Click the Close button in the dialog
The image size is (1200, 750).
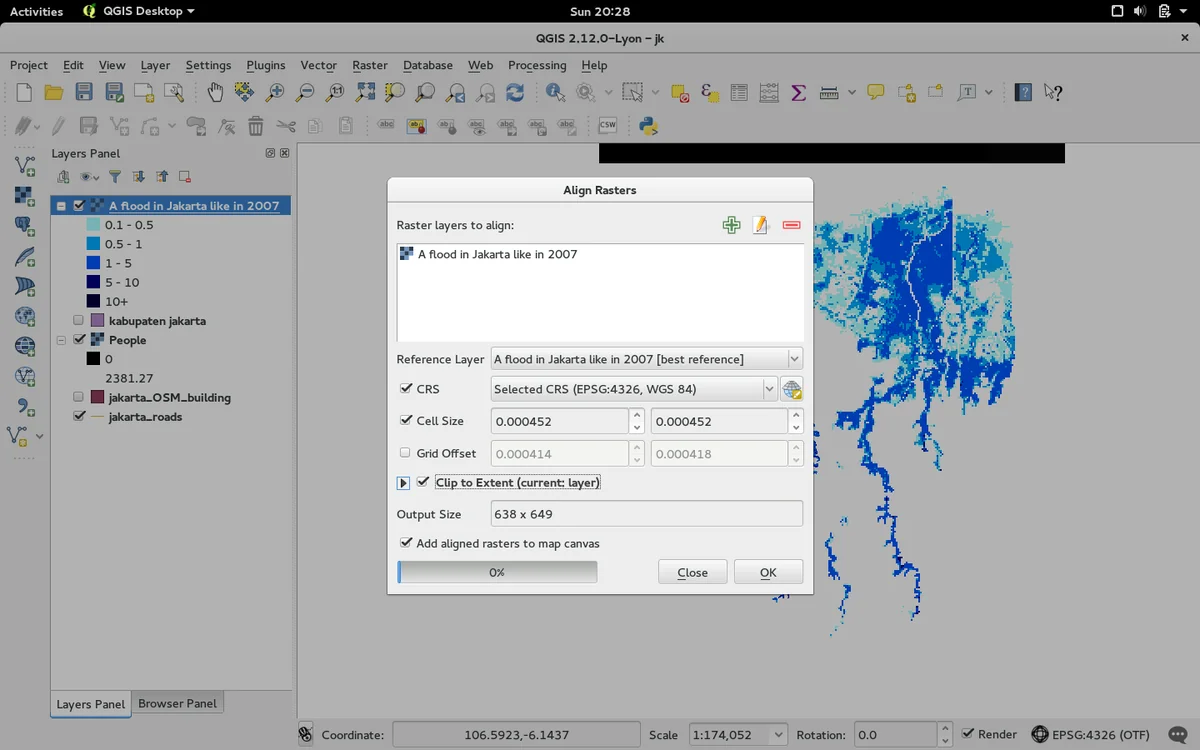[692, 572]
